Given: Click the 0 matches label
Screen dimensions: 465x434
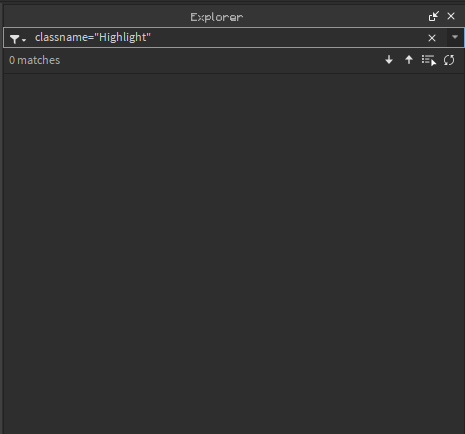Looking at the screenshot, I should [35, 60].
